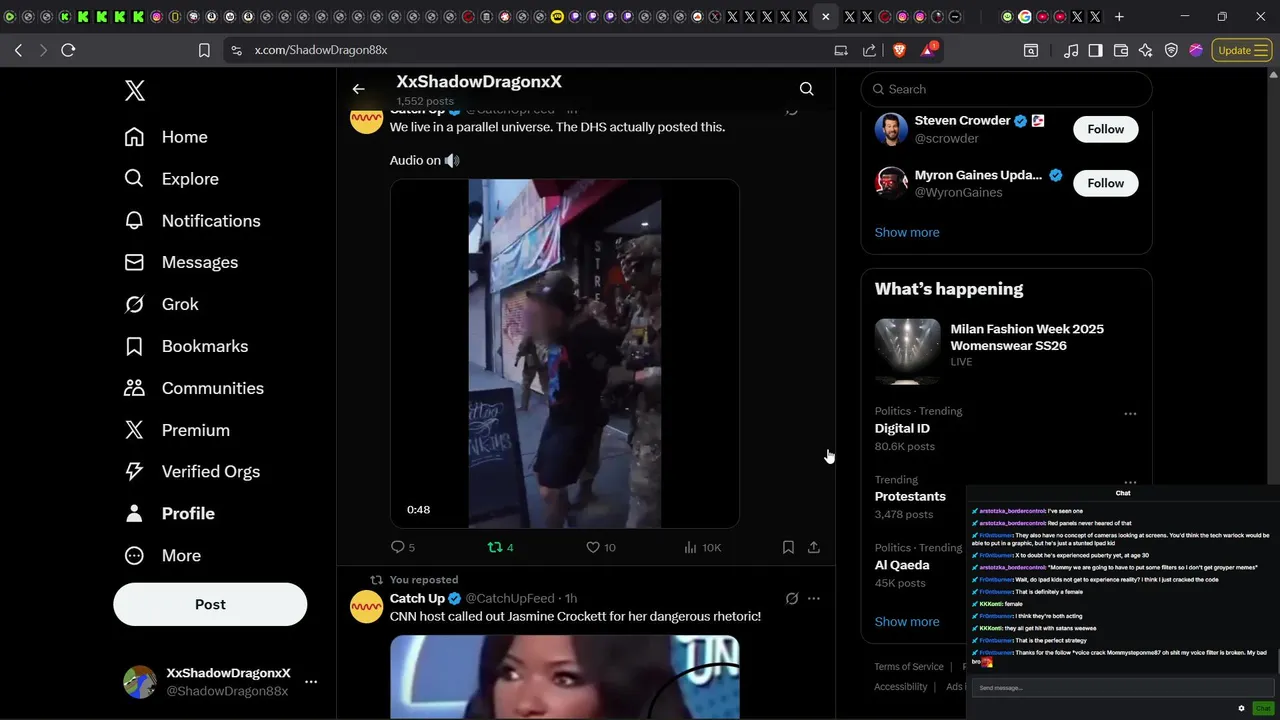Screen dimensions: 1280x720
Task: Play the DHS video in the post
Action: 564,353
